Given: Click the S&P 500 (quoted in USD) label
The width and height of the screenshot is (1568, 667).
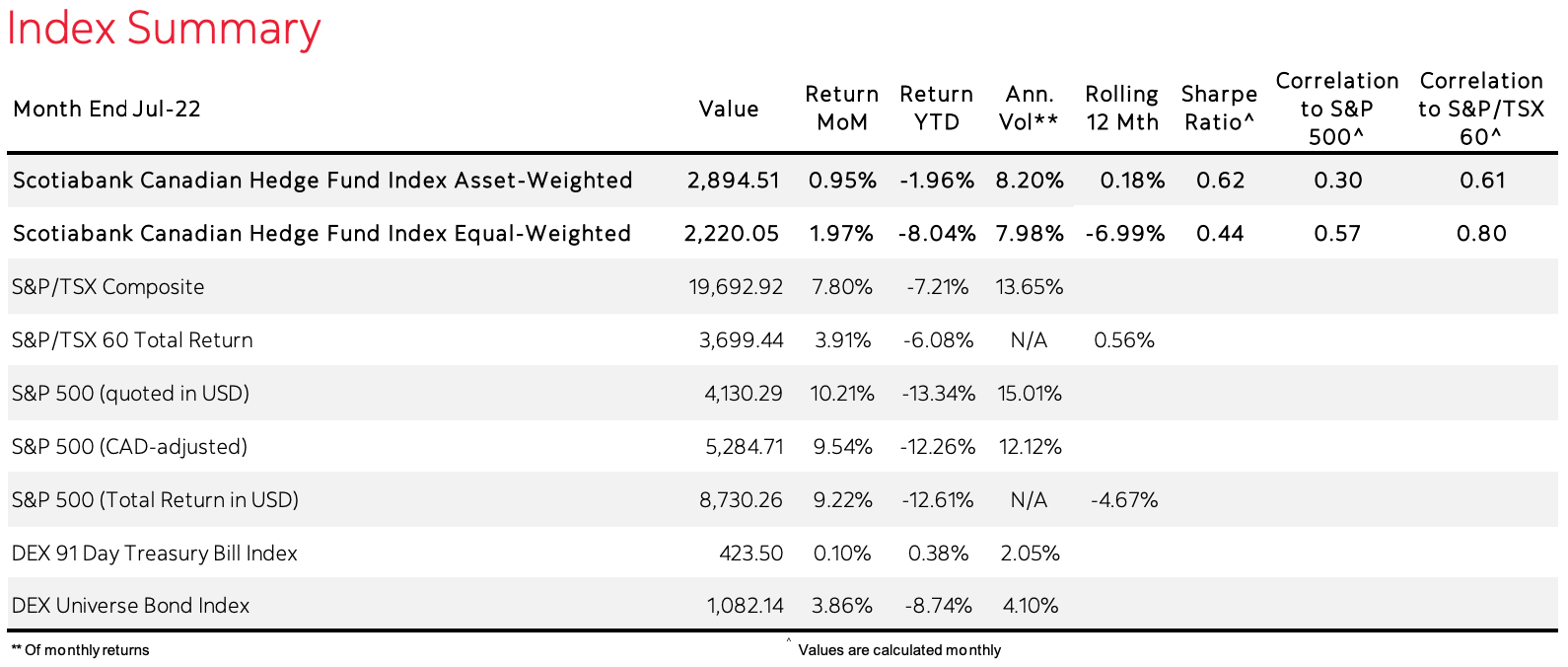Looking at the screenshot, I should point(130,394).
